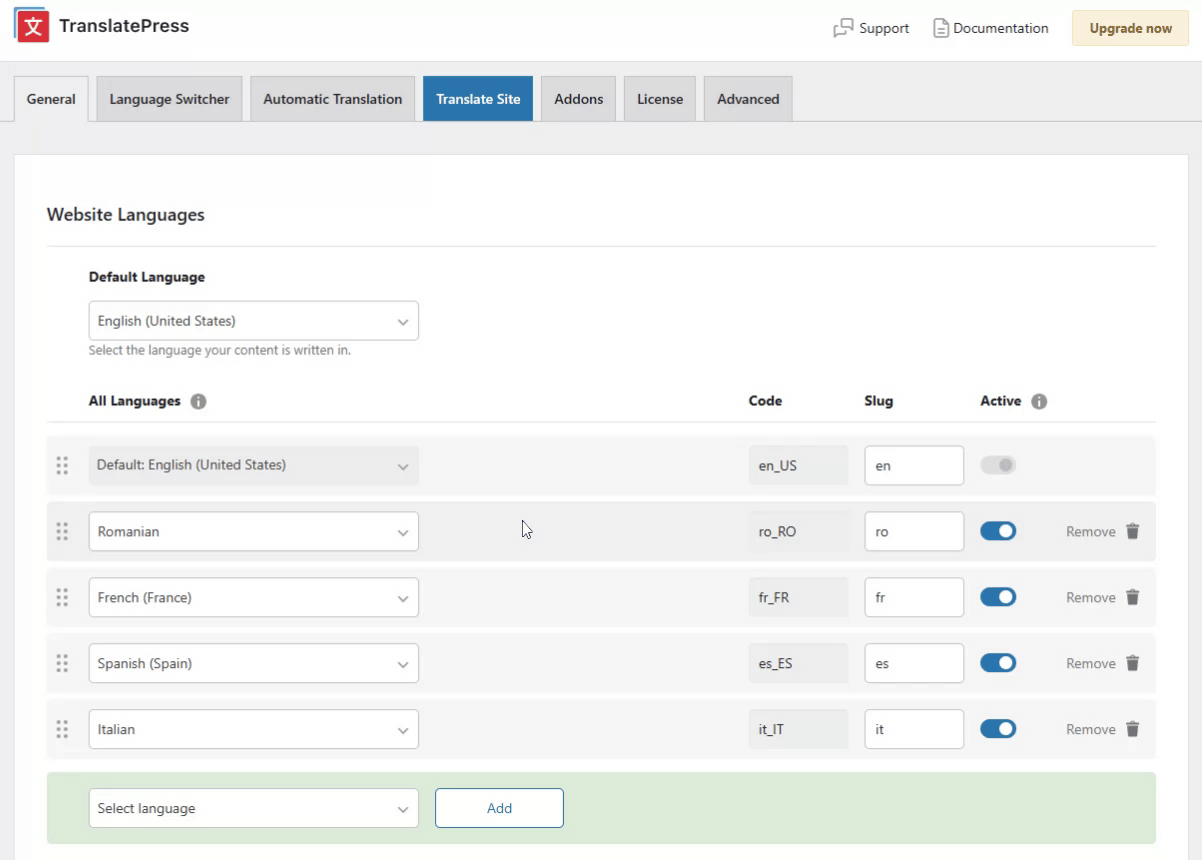
Task: Click the Romanian slug input field
Action: [x=913, y=532]
